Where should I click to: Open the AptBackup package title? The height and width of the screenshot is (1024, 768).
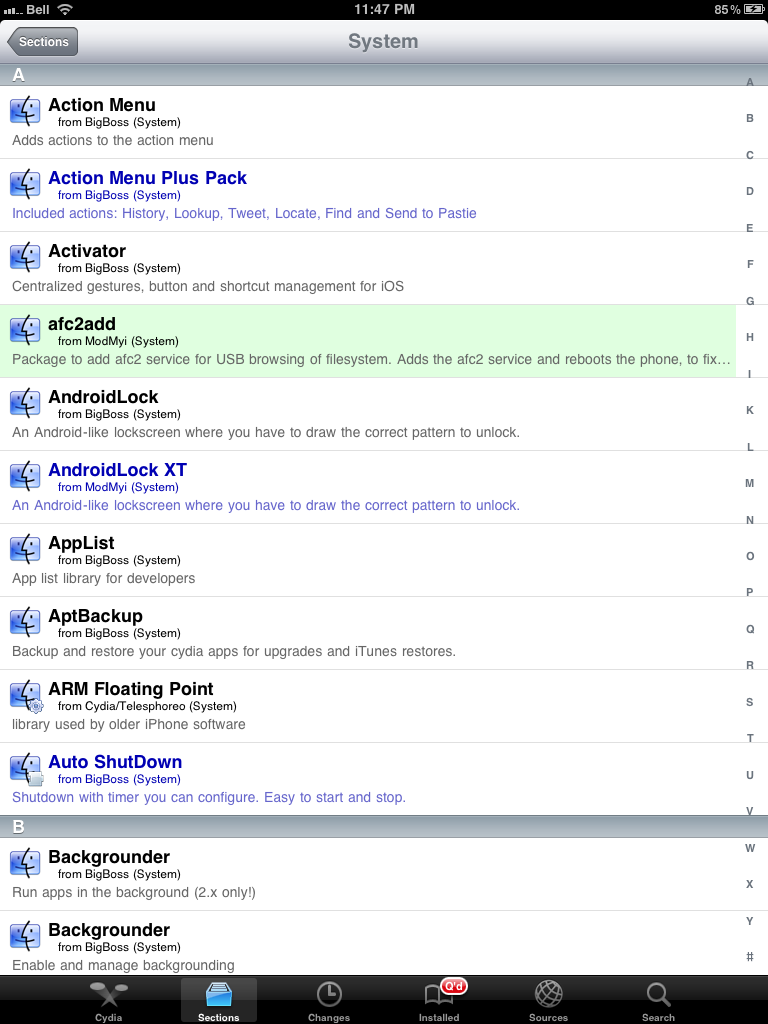pos(95,616)
